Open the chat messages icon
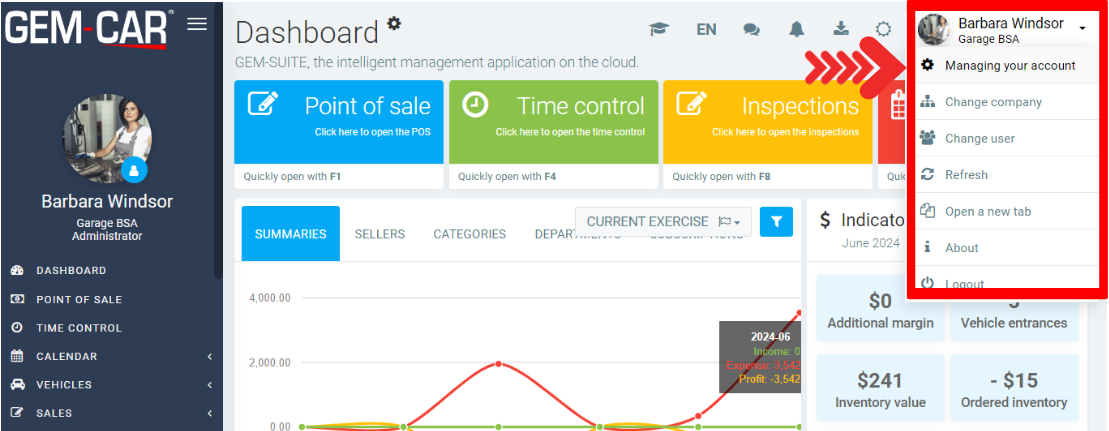 click(x=751, y=30)
